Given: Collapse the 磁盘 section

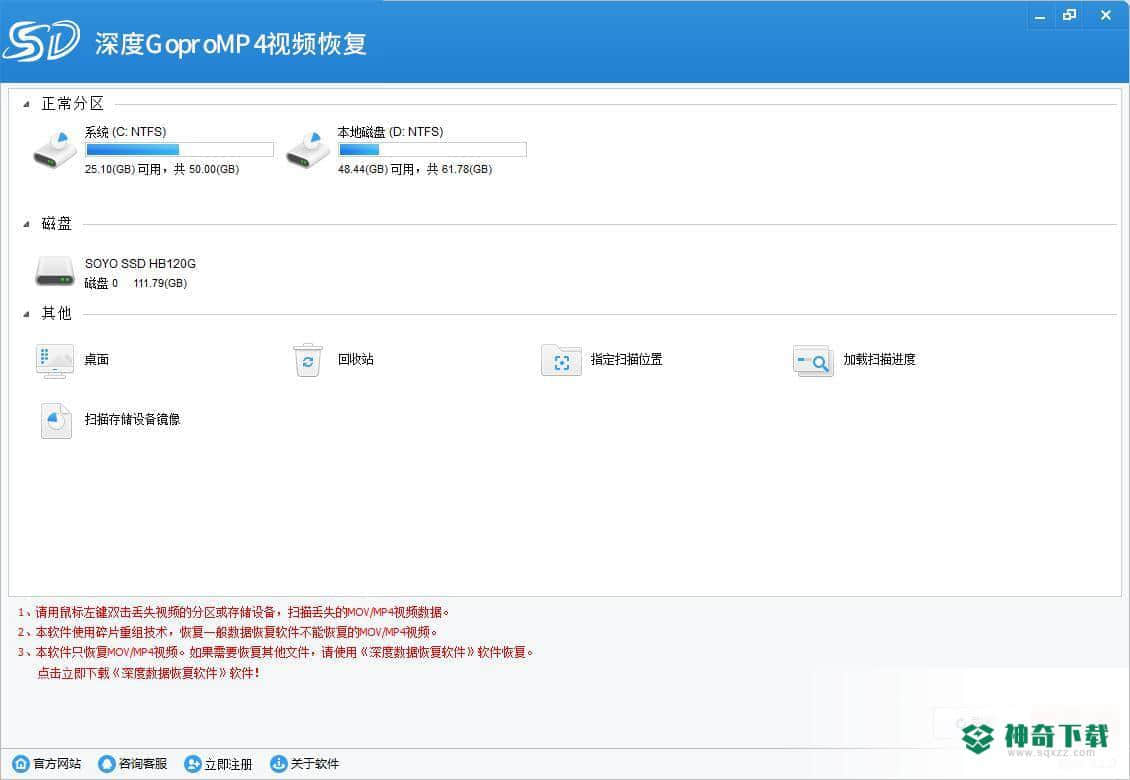Looking at the screenshot, I should tap(26, 224).
